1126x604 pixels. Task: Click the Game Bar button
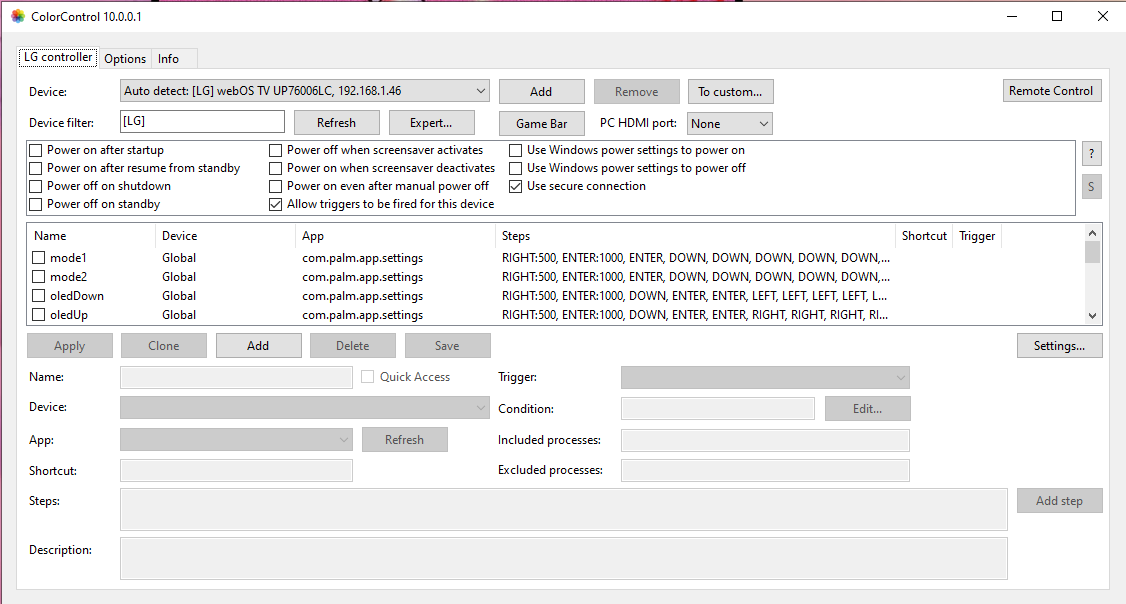(541, 123)
